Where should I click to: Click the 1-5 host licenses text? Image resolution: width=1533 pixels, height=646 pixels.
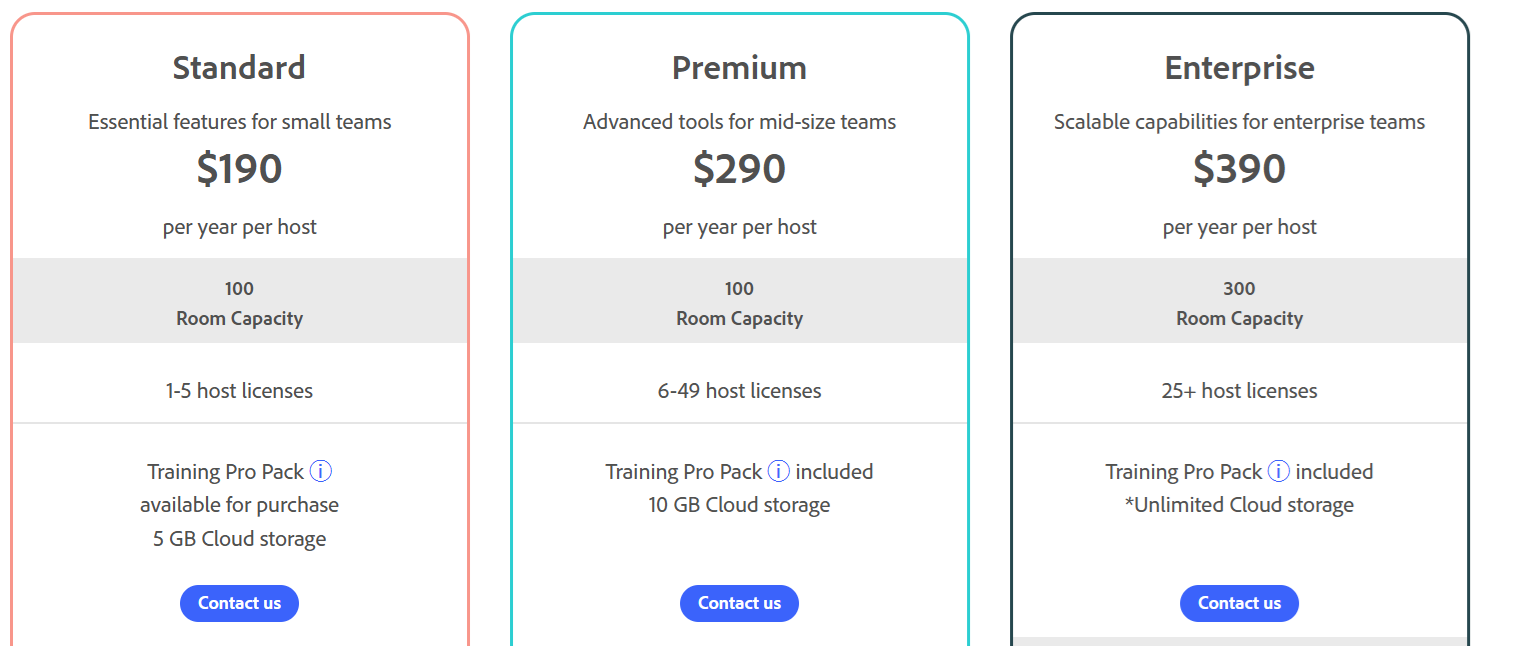pos(239,391)
